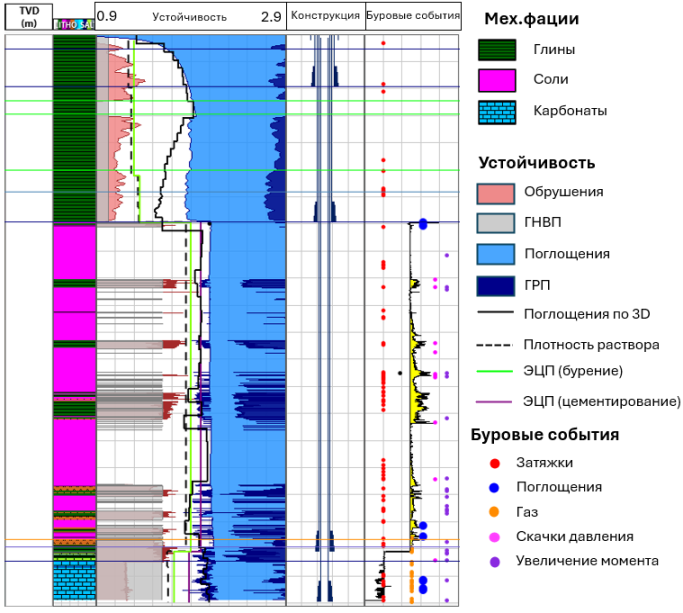Click the pink Скачки давления legend dot
The width and height of the screenshot is (683, 613).
point(494,537)
